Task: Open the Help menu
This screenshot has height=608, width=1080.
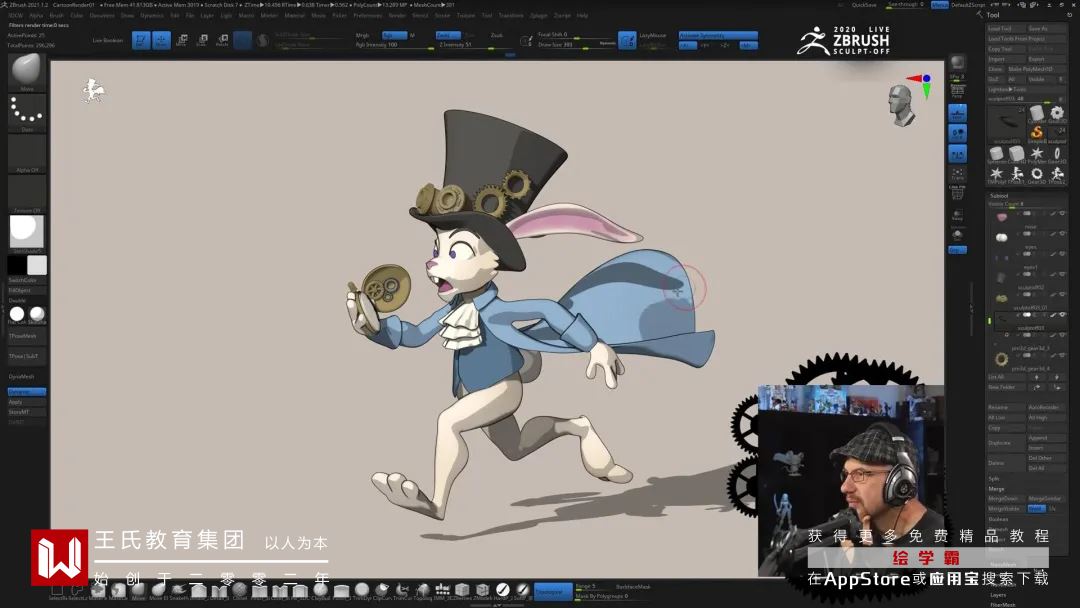Action: (582, 15)
